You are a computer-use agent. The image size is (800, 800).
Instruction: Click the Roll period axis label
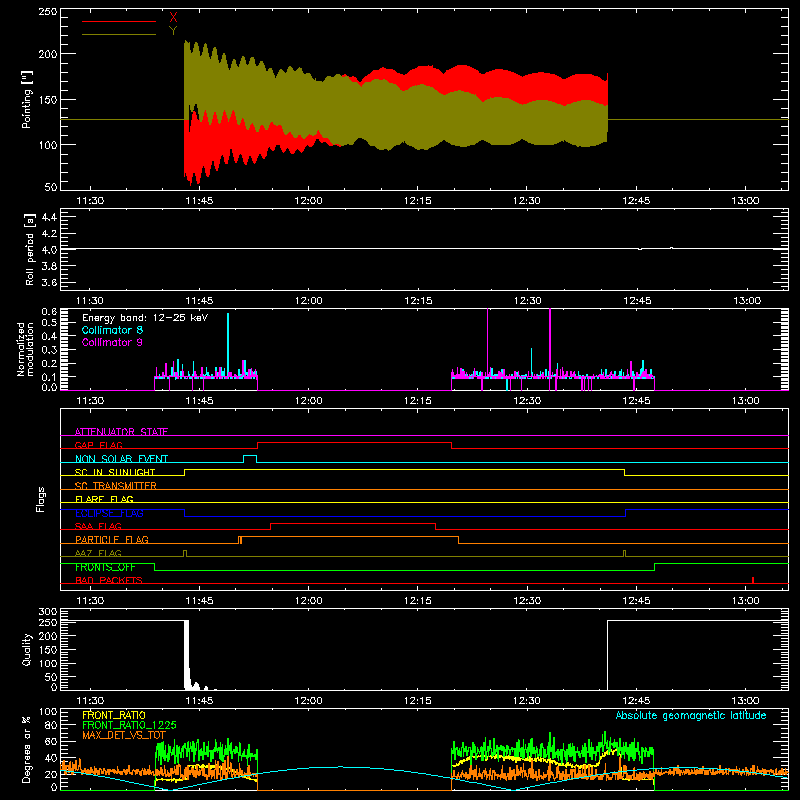point(29,249)
